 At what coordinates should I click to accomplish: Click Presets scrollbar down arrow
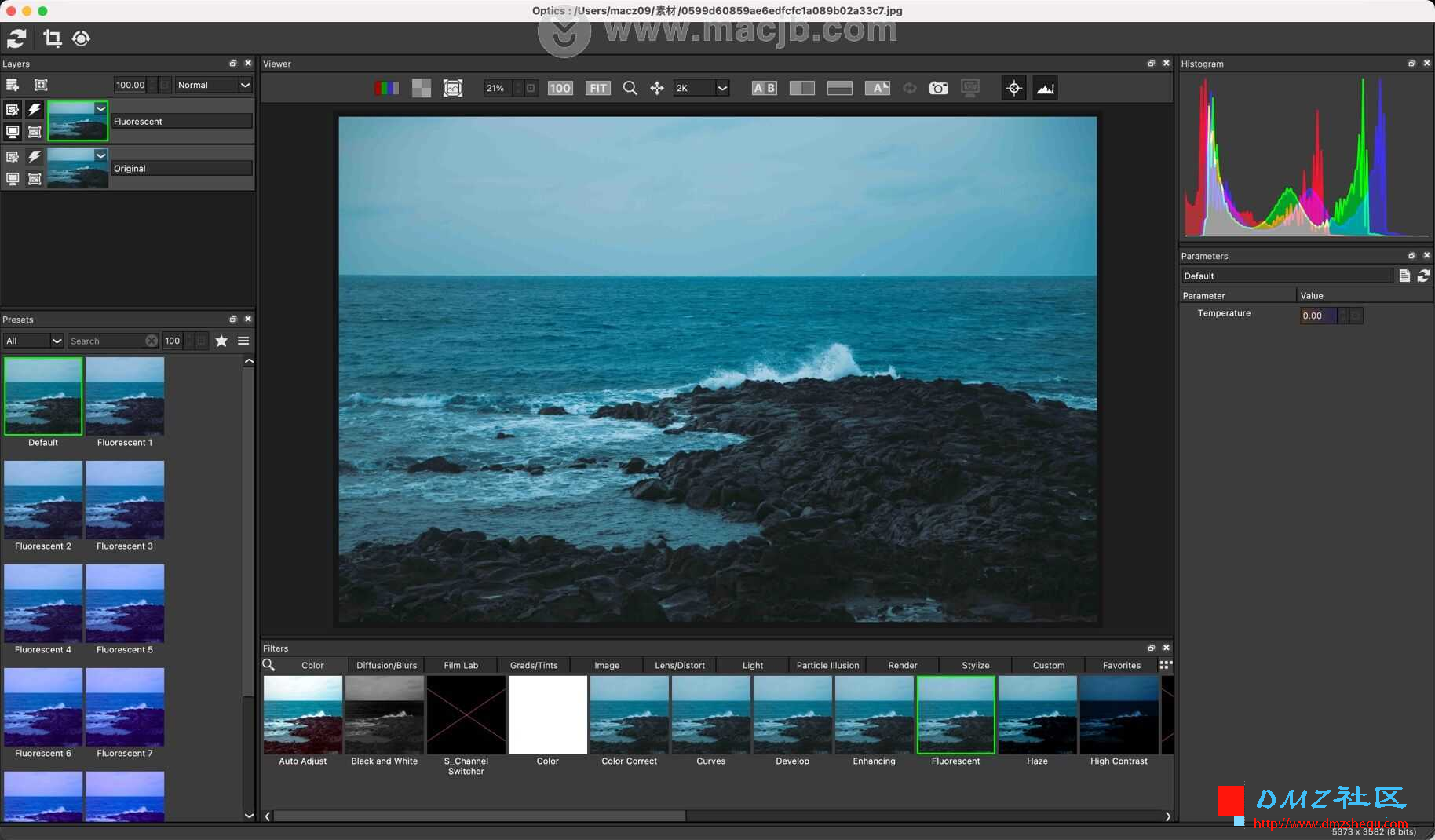[x=249, y=815]
